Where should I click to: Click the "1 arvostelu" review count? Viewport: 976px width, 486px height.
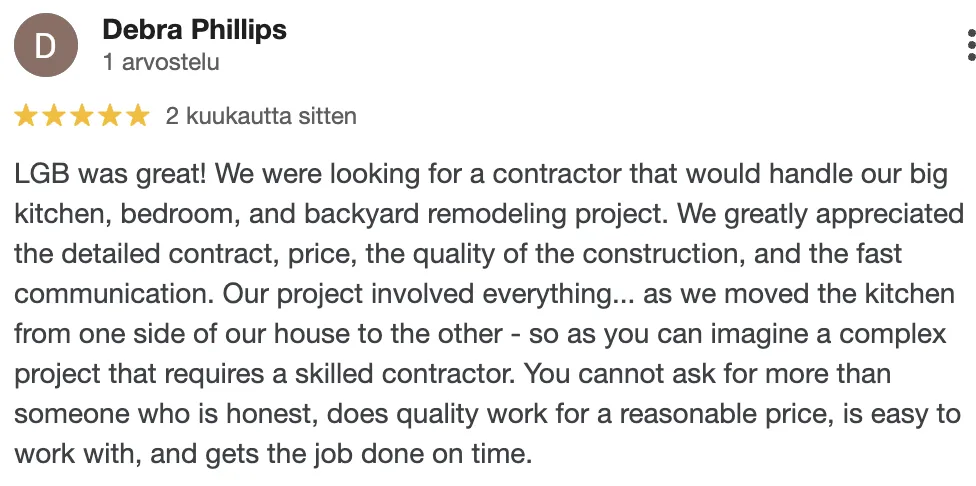click(x=161, y=62)
